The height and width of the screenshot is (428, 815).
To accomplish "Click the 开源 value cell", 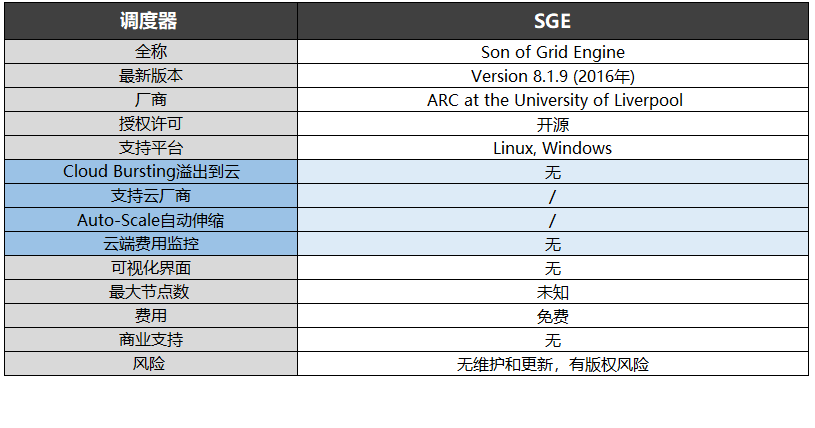I will pos(552,124).
